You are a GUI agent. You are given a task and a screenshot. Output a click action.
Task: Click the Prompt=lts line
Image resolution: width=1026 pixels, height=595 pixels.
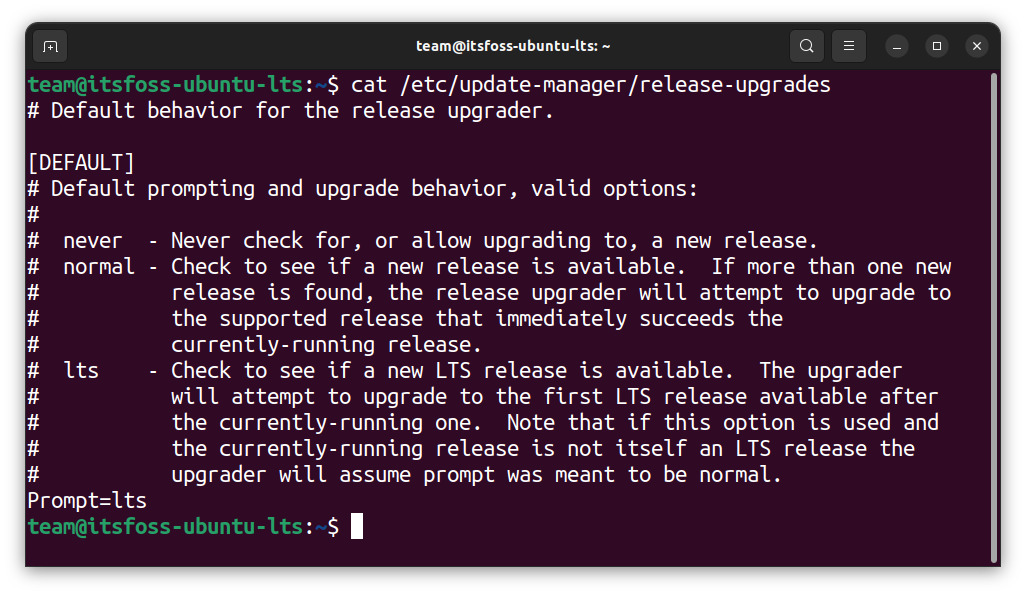[x=87, y=500]
